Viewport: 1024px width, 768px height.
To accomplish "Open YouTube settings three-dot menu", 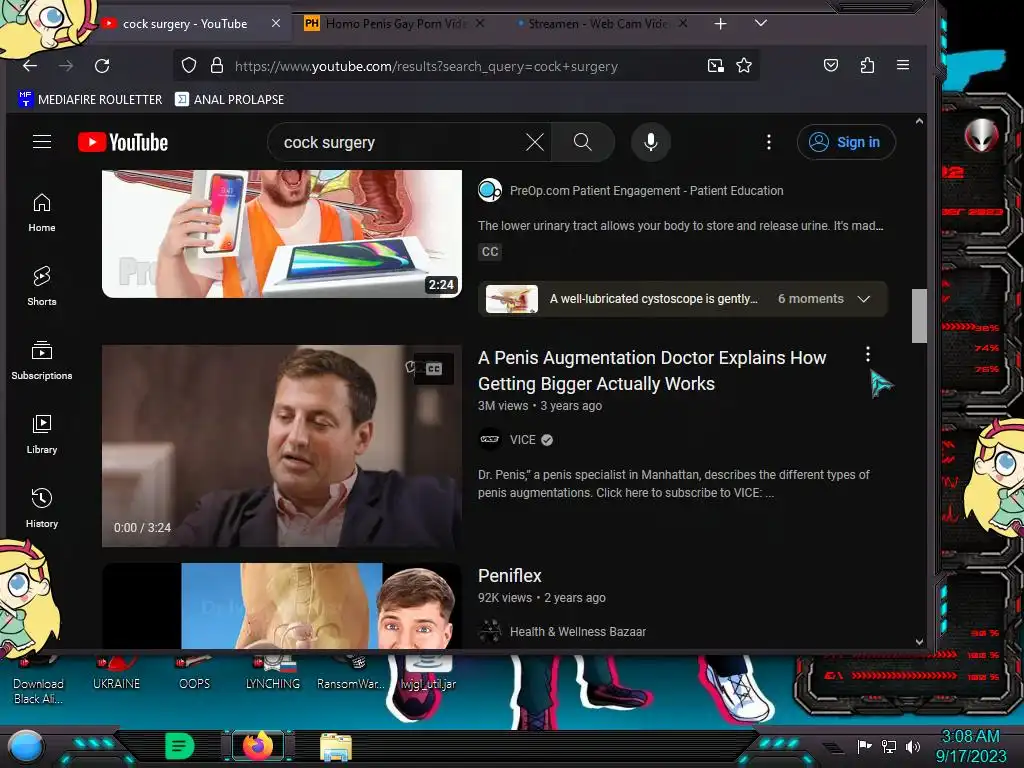I will tap(769, 142).
